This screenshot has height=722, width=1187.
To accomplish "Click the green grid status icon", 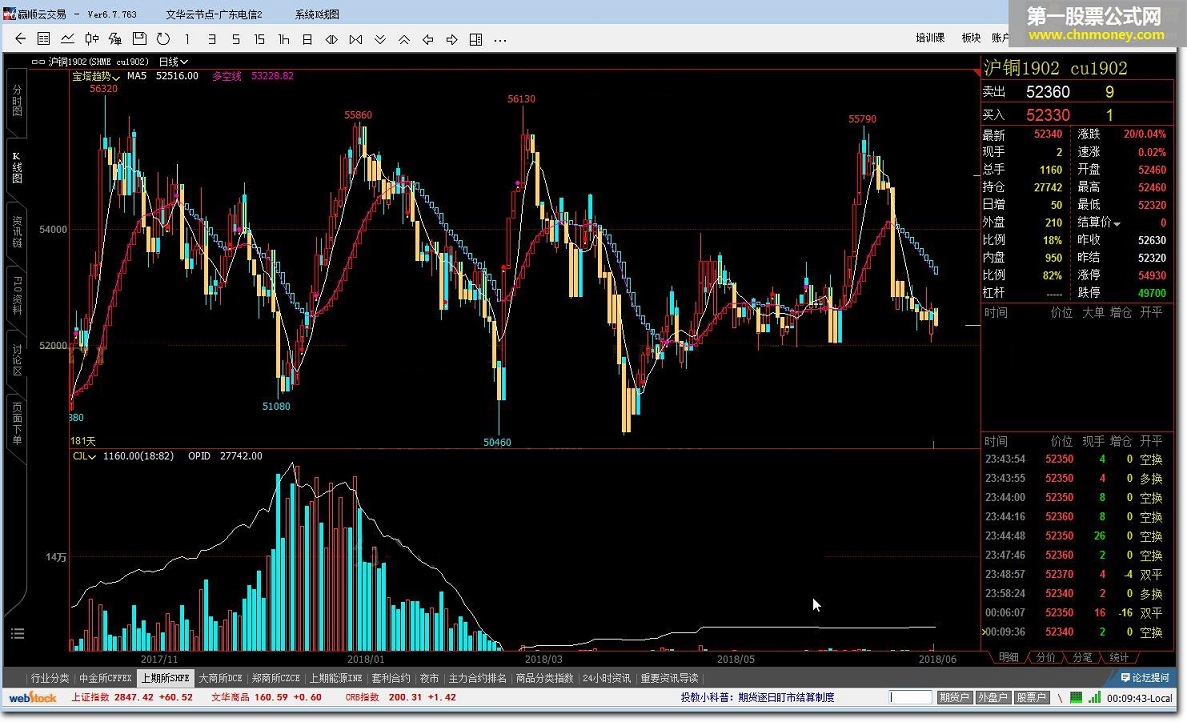I will pyautogui.click(x=1076, y=698).
